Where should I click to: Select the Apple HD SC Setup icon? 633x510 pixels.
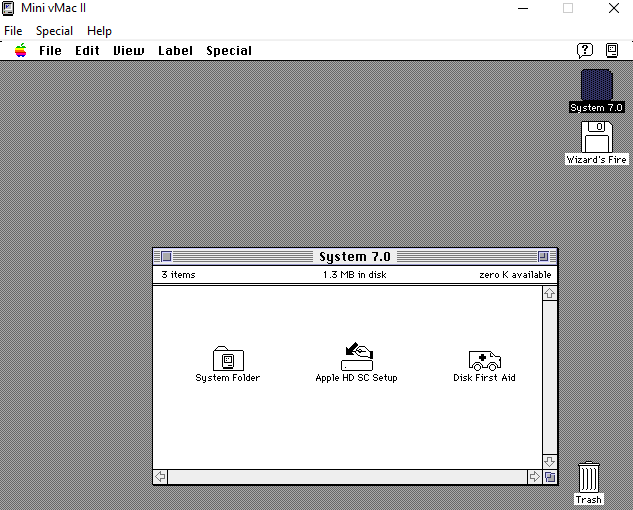click(357, 356)
